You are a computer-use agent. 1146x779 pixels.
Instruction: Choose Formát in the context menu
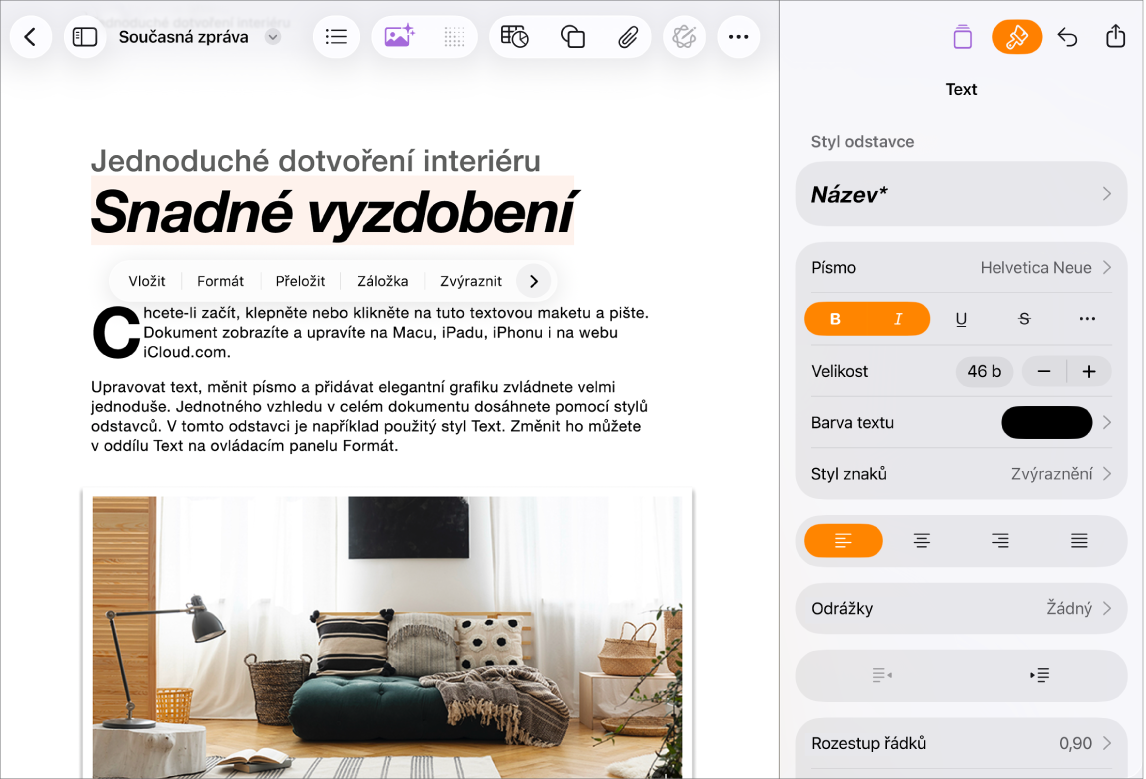[x=221, y=281]
